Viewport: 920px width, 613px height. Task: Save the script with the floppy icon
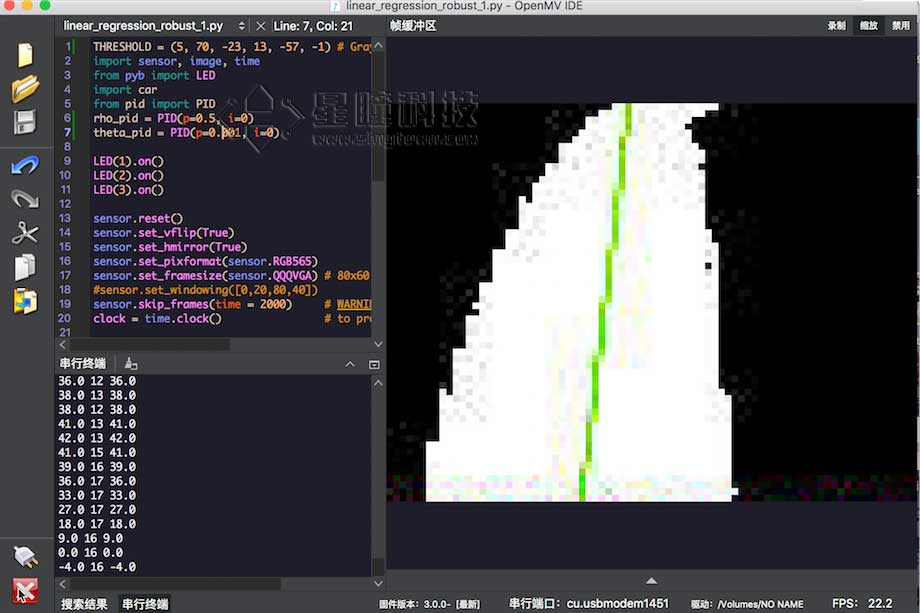coord(25,122)
